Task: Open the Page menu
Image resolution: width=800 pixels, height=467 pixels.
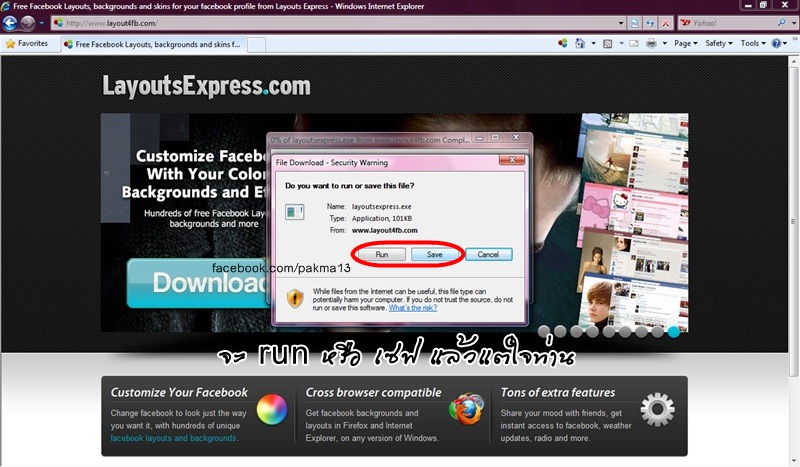Action: [686, 43]
